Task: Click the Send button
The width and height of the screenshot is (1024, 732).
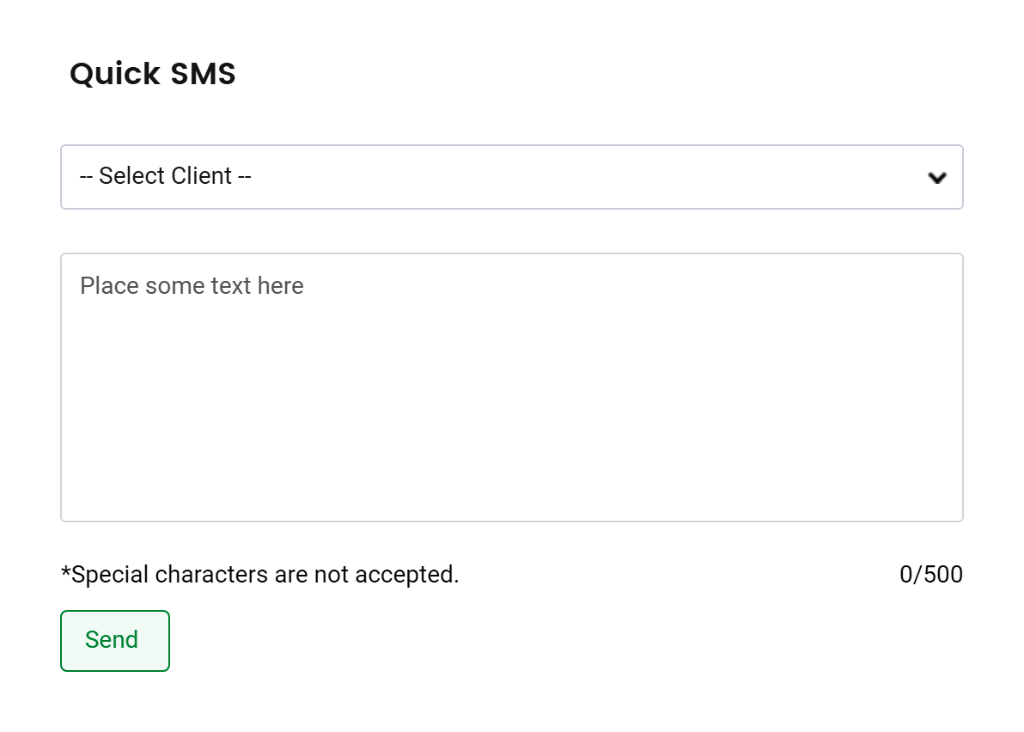Action: [114, 640]
